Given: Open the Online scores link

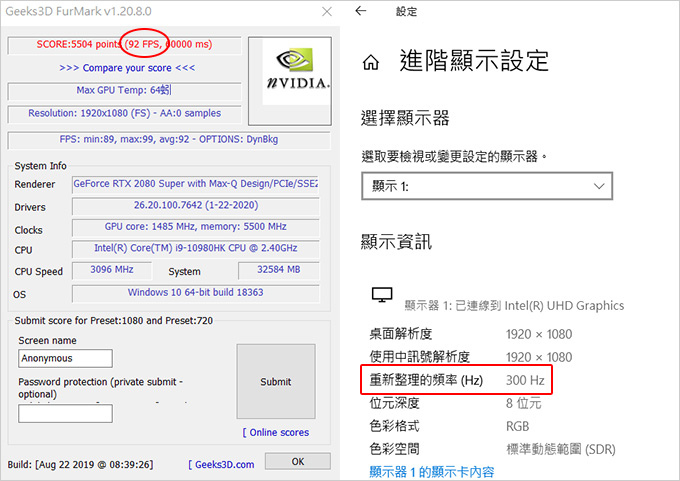Looking at the screenshot, I should point(276,432).
